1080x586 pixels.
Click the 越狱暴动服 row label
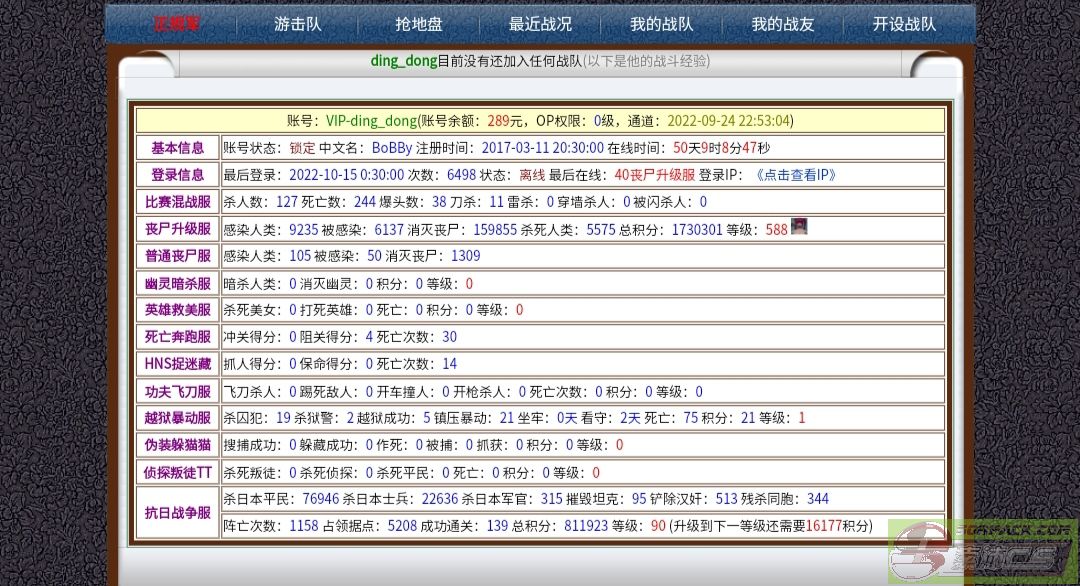178,418
